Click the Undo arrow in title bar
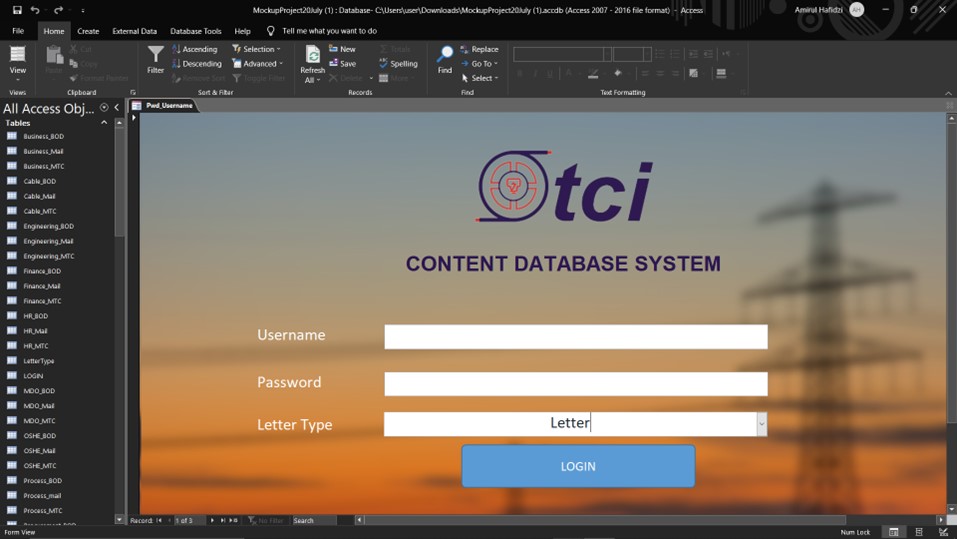This screenshot has width=957, height=539. click(35, 10)
